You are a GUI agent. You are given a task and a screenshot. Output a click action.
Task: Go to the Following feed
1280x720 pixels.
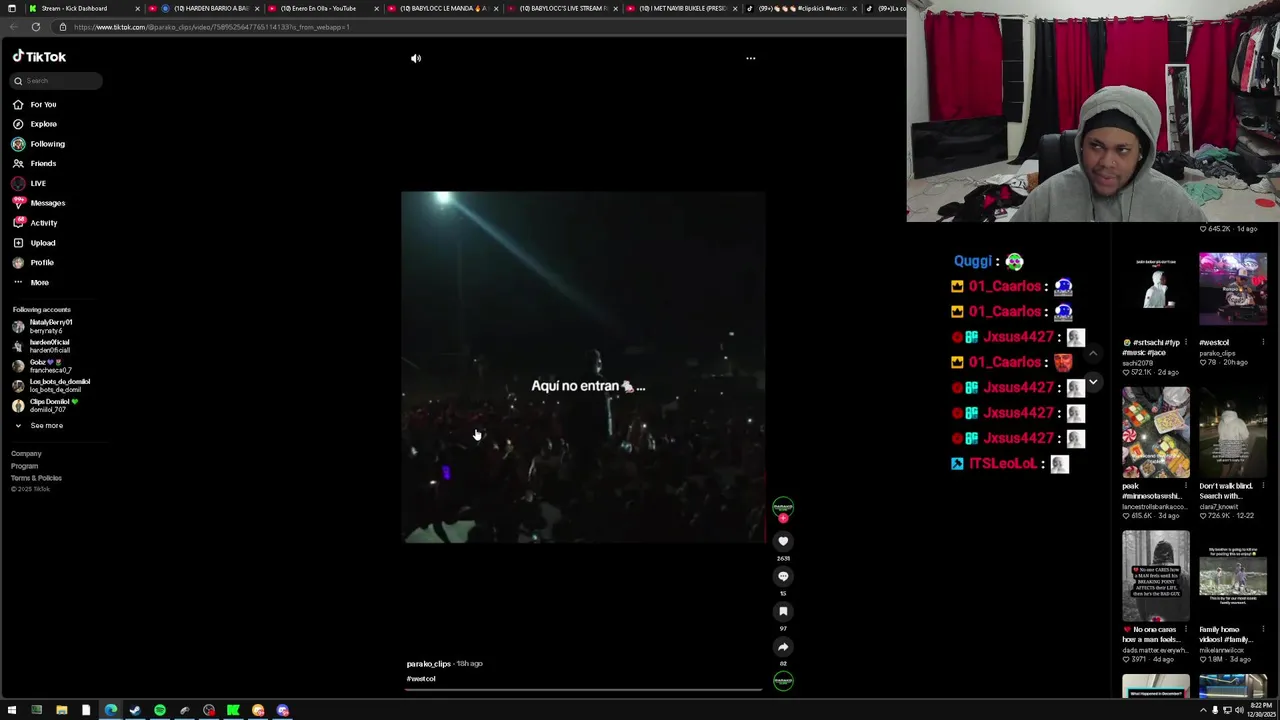tap(38, 144)
